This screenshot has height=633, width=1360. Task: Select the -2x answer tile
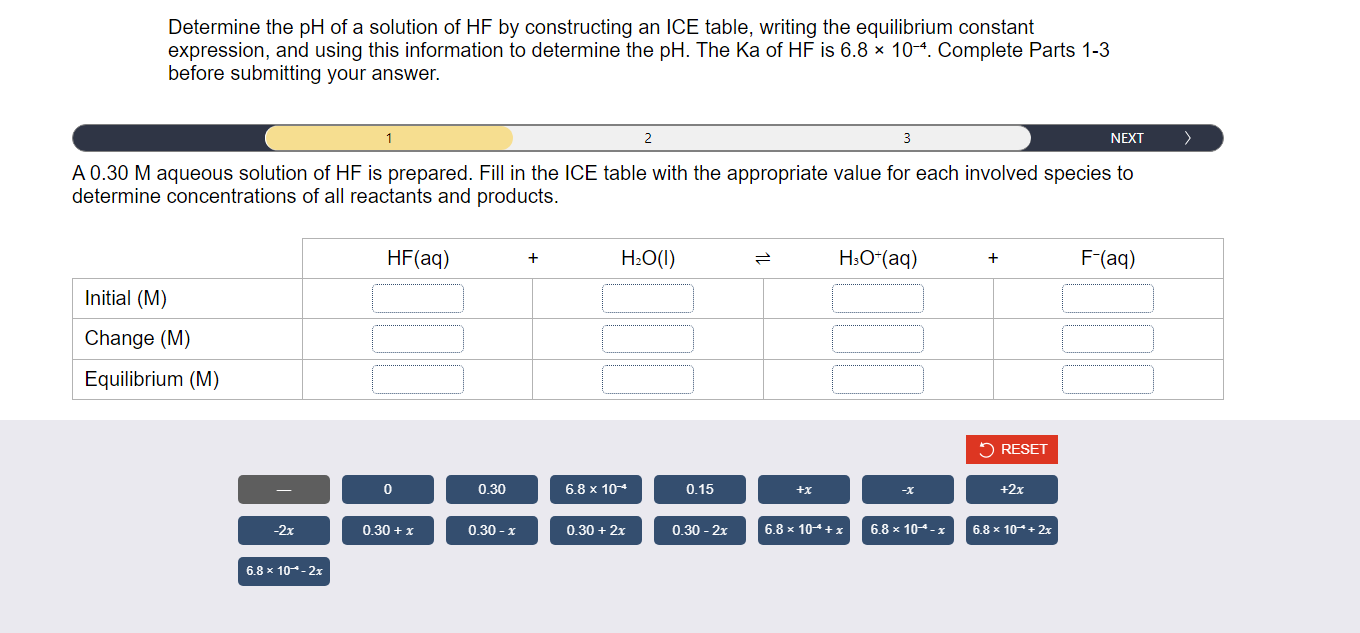pyautogui.click(x=284, y=530)
